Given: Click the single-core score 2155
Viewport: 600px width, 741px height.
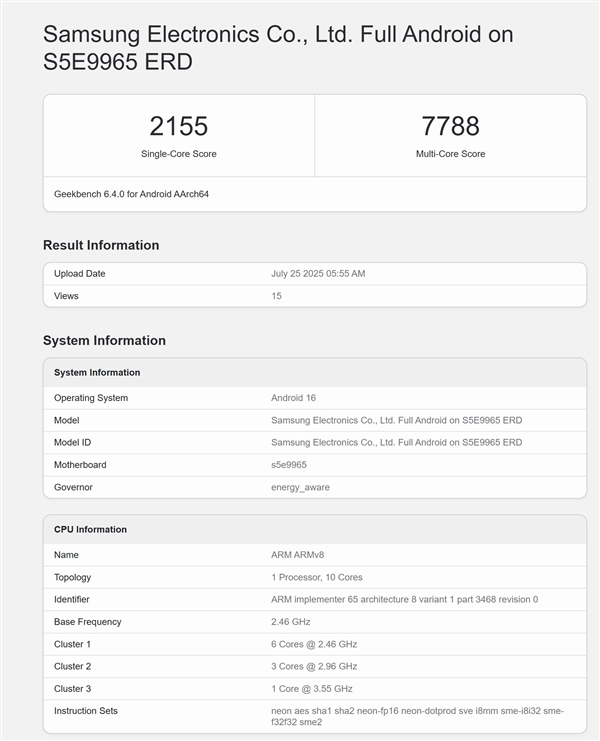Looking at the screenshot, I should tap(178, 126).
